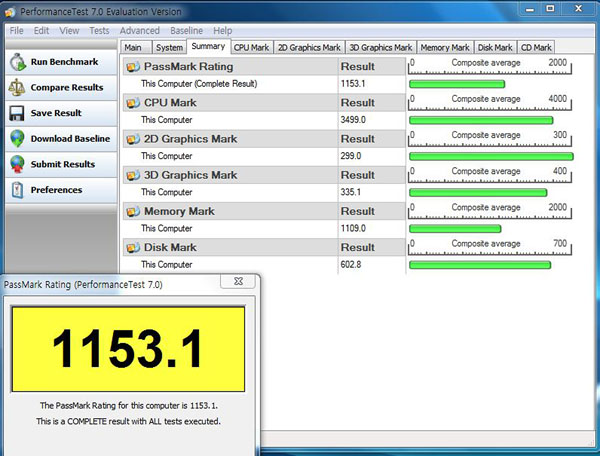Click the 3D Graphics Mark section icon
This screenshot has height=456, width=600.
(x=133, y=175)
